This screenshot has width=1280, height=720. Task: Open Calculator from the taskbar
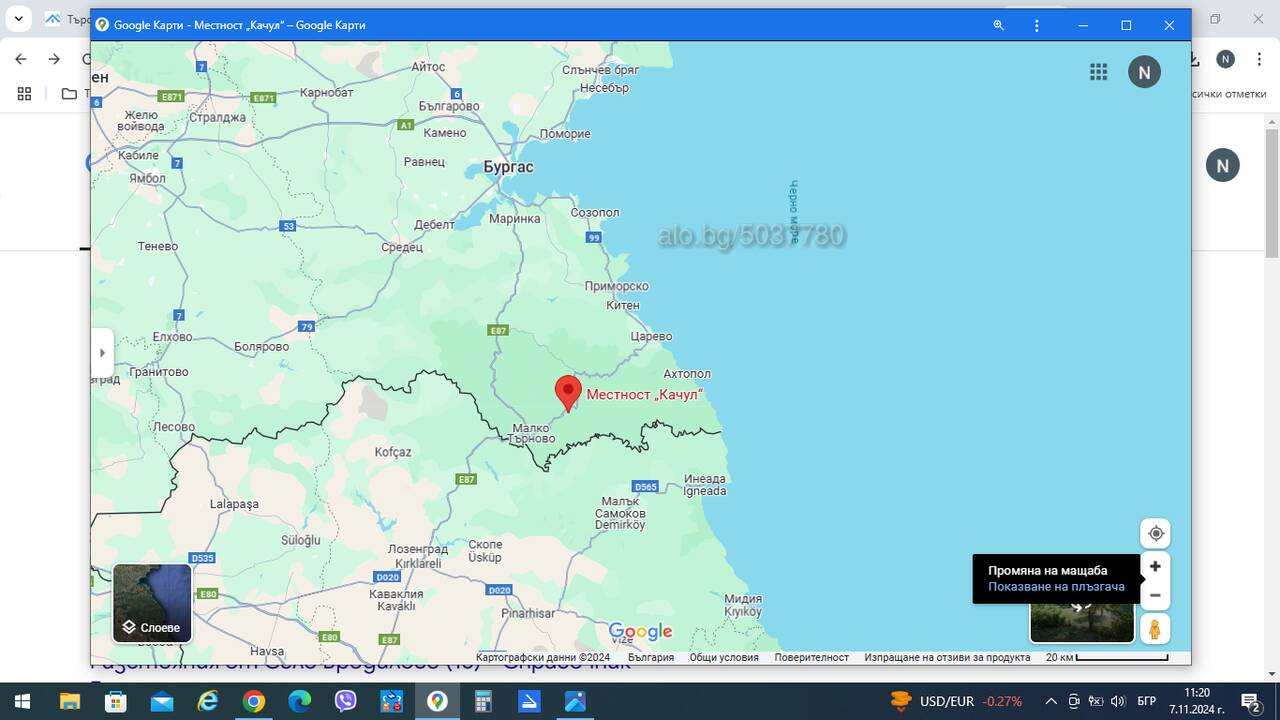pyautogui.click(x=483, y=701)
